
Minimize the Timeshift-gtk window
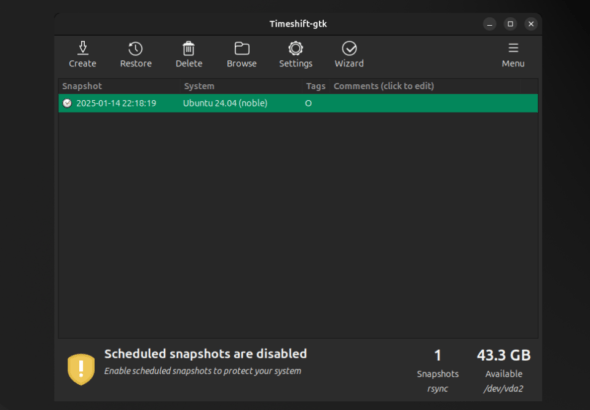pyautogui.click(x=490, y=24)
